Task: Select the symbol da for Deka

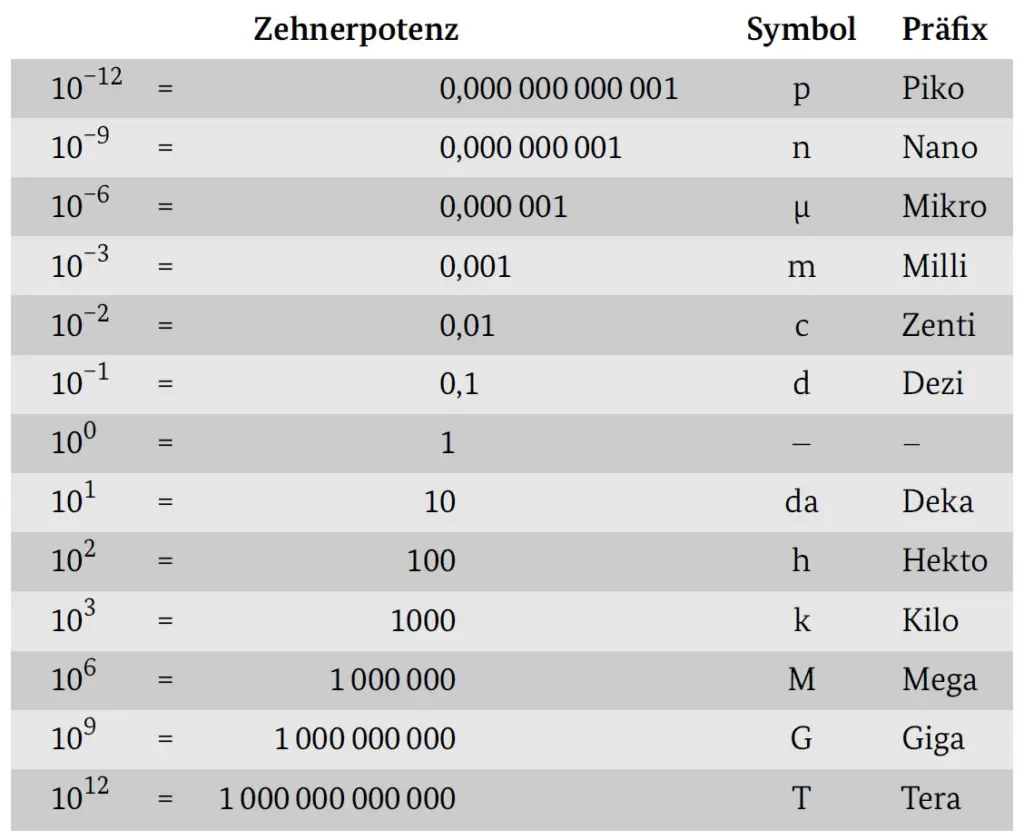Action: pos(801,502)
